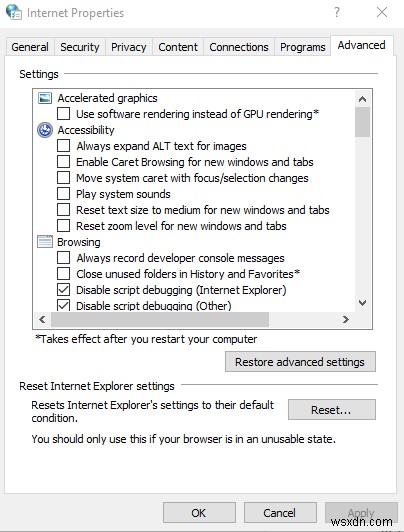
Task: Check Move system caret with focus changes
Action: click(63, 178)
